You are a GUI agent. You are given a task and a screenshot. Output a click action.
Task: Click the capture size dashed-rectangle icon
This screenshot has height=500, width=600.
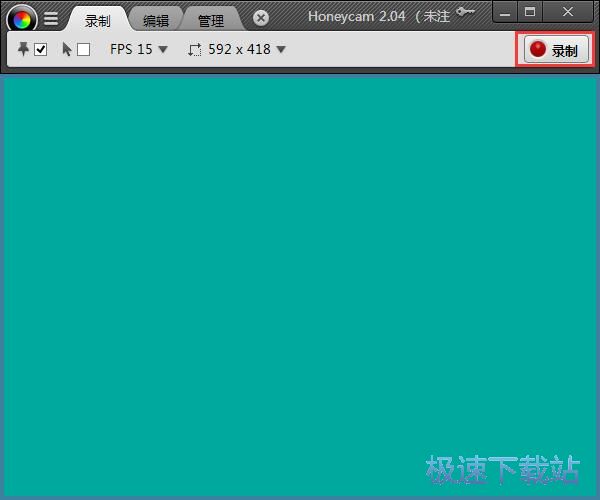coord(195,50)
